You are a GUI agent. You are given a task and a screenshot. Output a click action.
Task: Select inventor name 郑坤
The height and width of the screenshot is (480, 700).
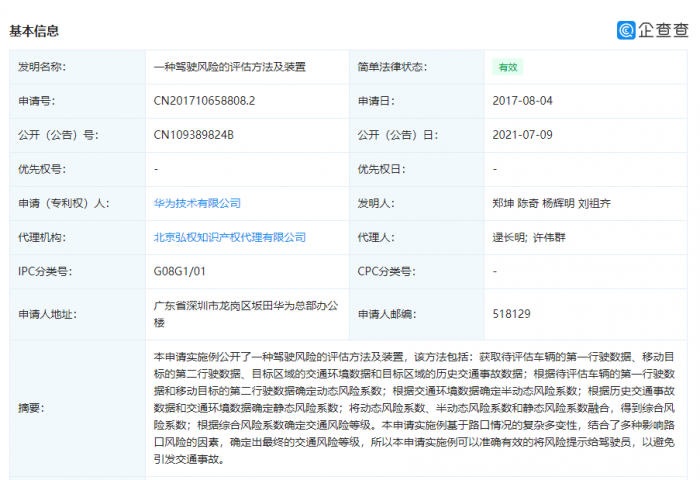[x=503, y=203]
